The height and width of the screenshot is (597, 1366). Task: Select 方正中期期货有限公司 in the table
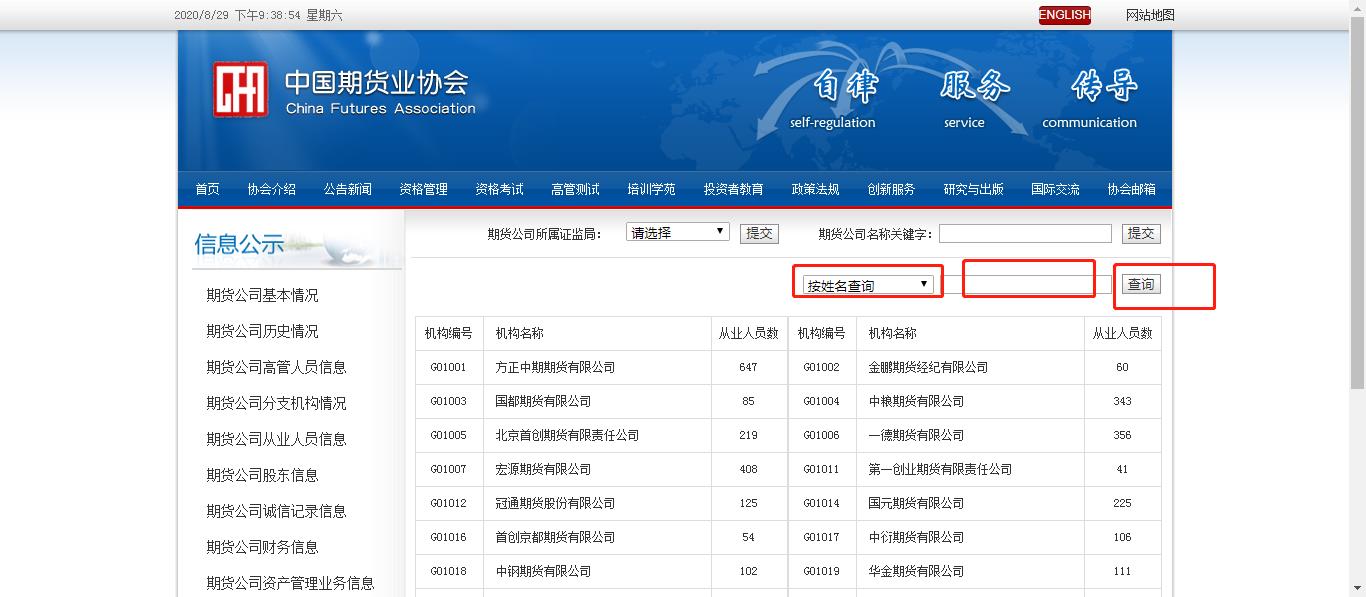click(x=555, y=367)
